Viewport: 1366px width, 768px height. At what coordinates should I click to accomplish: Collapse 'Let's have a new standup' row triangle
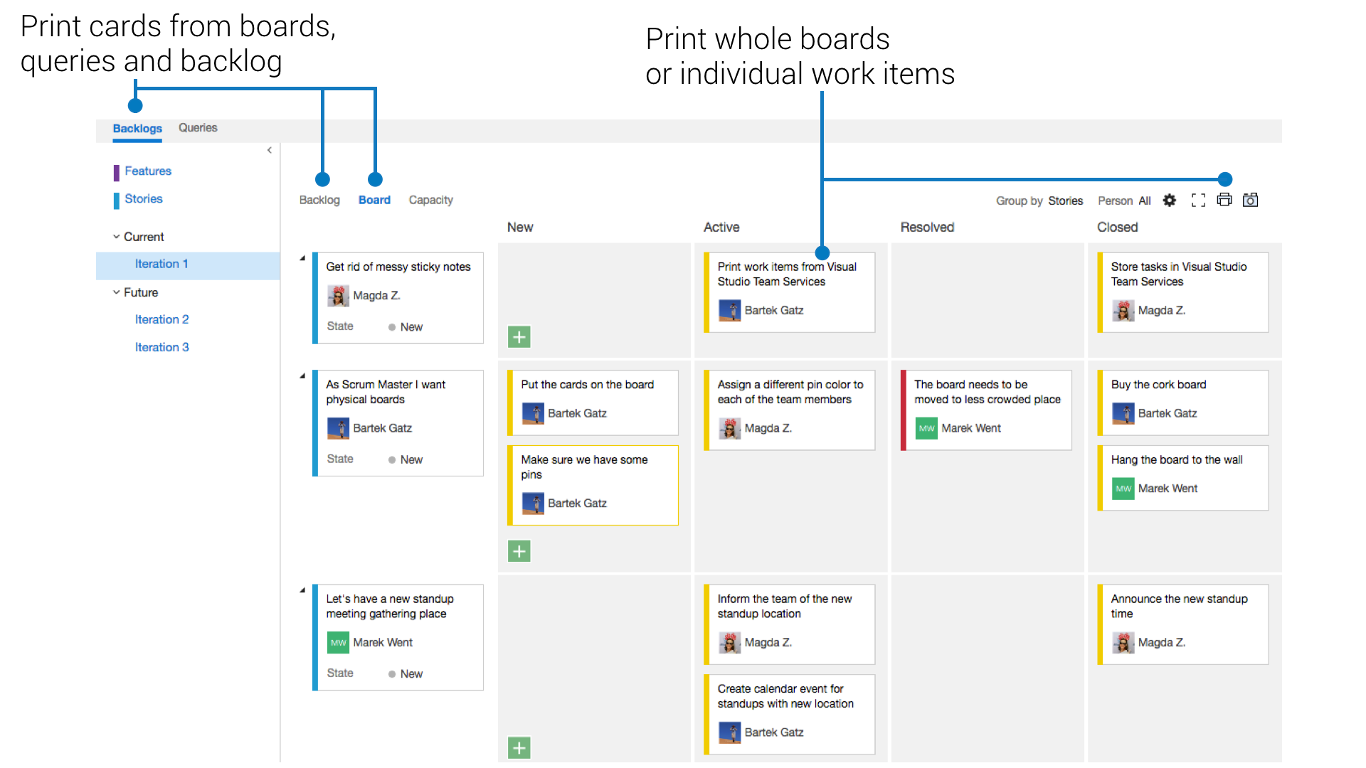[303, 590]
